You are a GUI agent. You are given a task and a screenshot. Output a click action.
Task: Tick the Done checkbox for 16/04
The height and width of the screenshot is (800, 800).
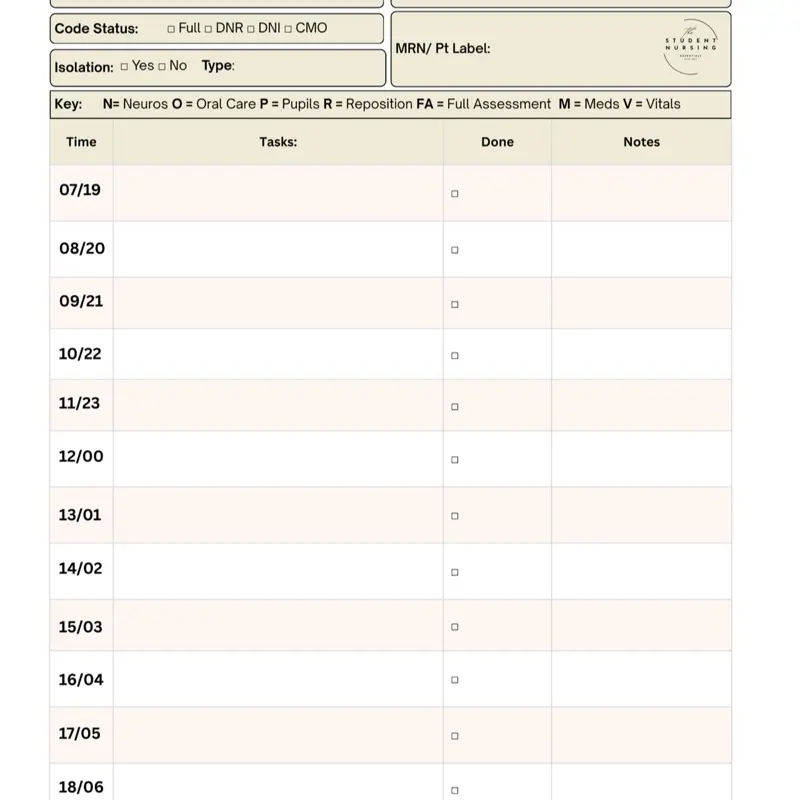coord(455,680)
